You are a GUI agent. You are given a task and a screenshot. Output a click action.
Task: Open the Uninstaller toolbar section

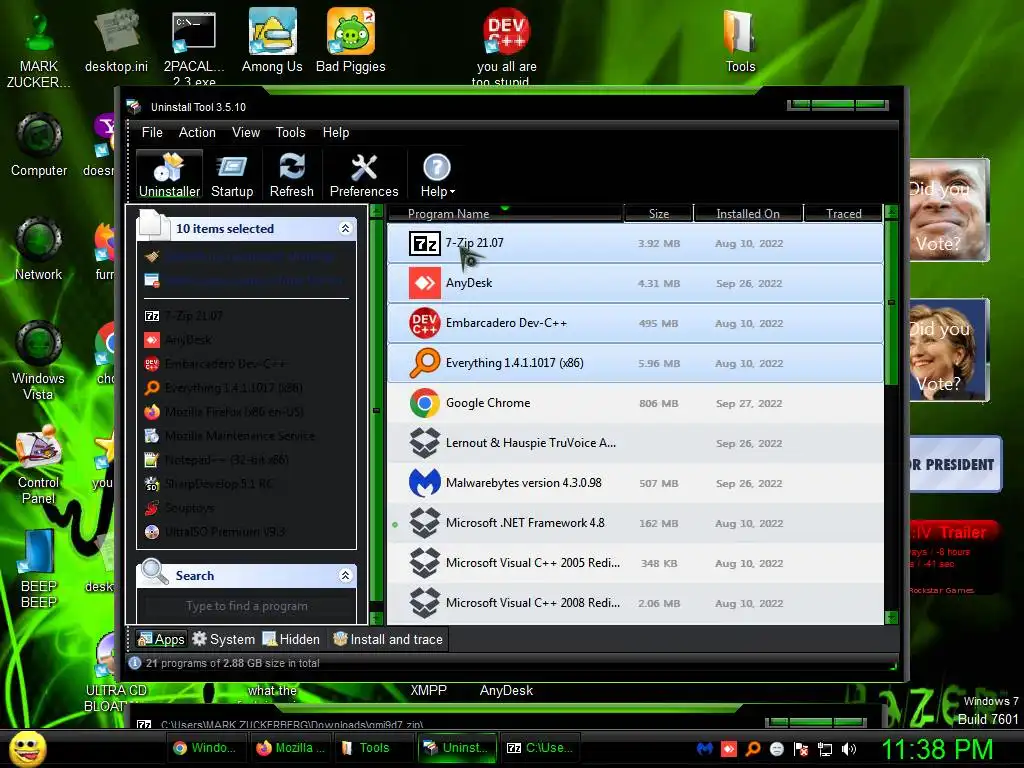[169, 174]
